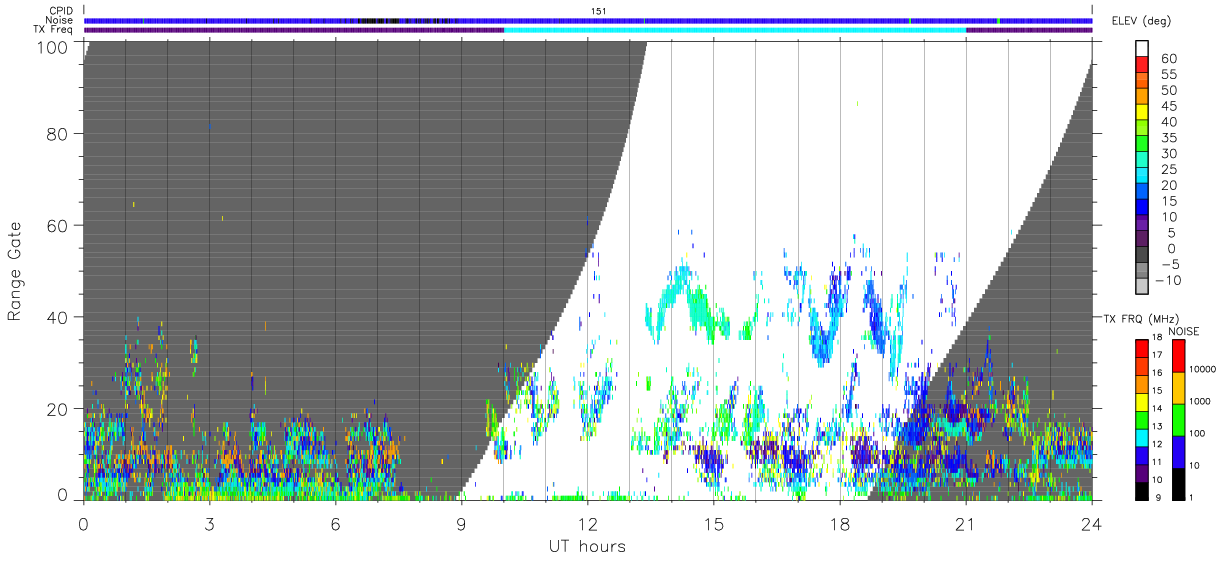Select the ELEV (deg) colorbar title
This screenshot has height=567, width=1228.
pyautogui.click(x=1140, y=22)
